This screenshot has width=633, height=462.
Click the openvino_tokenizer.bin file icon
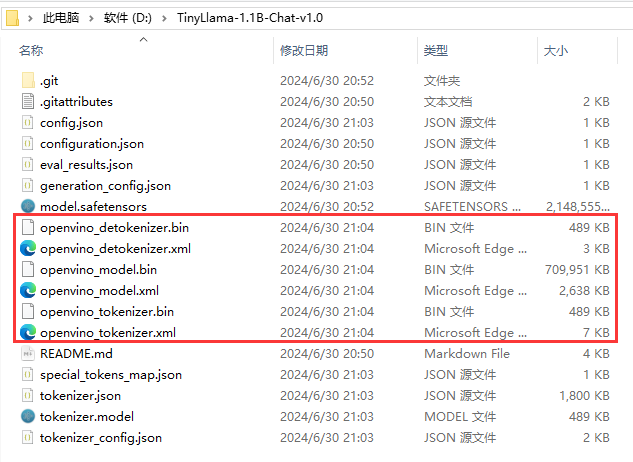click(27, 311)
